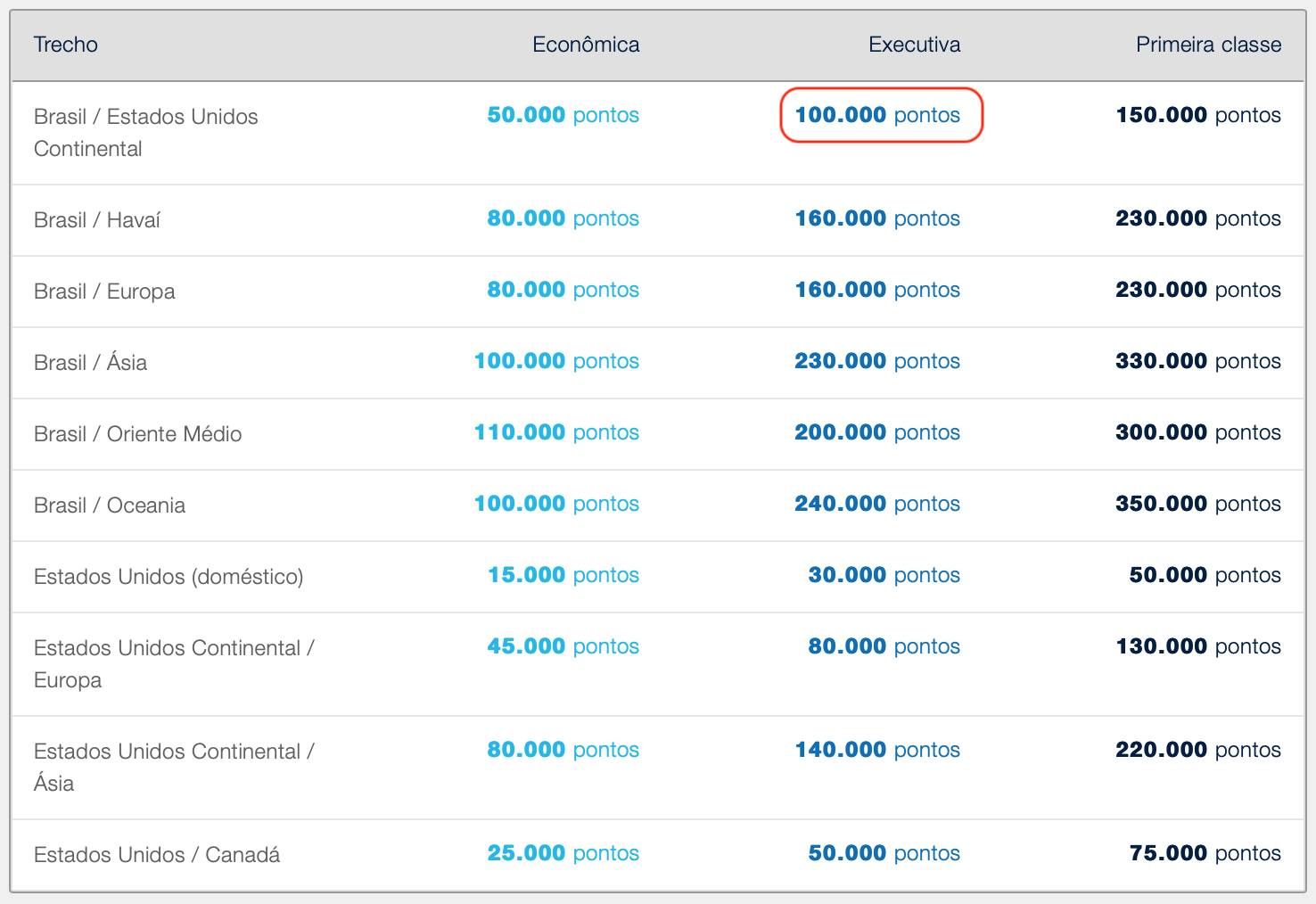
Task: Select 110.000 pontos Econômica for Oriente Médio
Action: tap(556, 432)
